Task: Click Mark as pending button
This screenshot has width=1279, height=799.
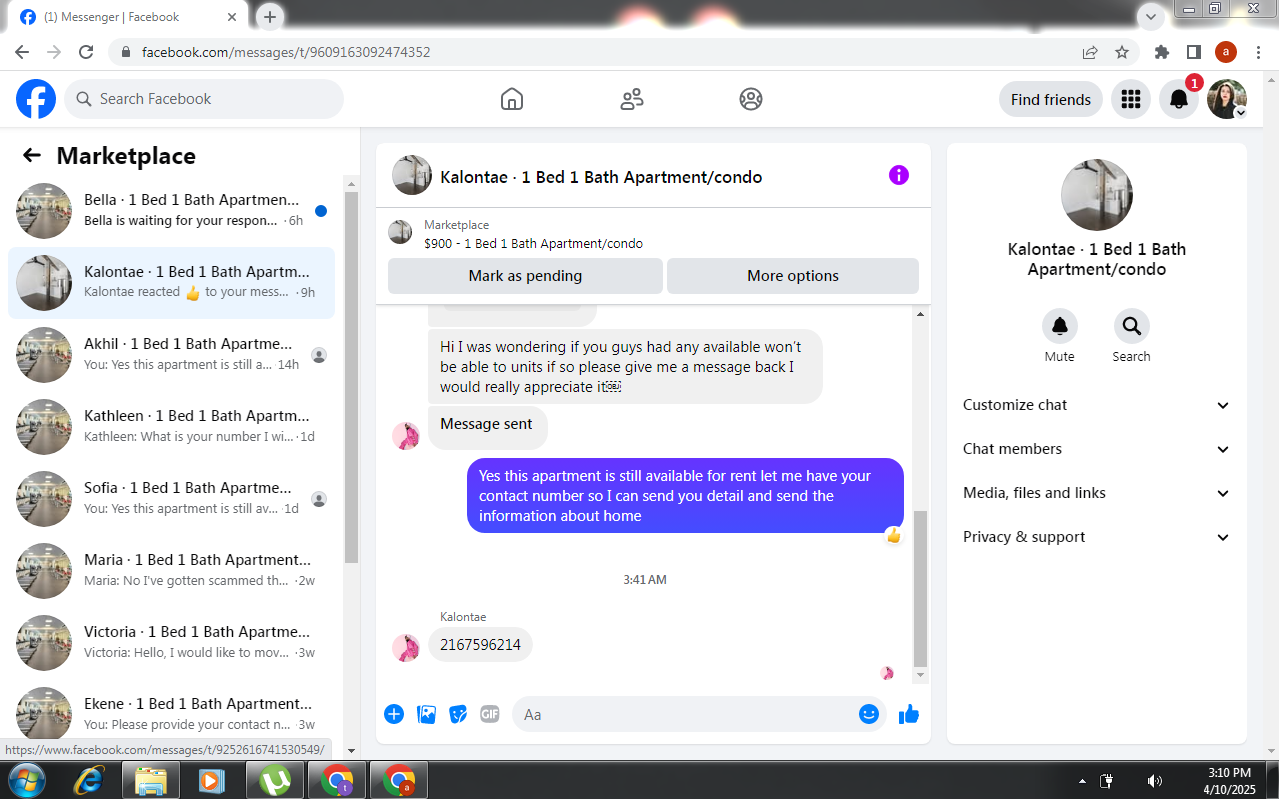Action: coord(525,276)
